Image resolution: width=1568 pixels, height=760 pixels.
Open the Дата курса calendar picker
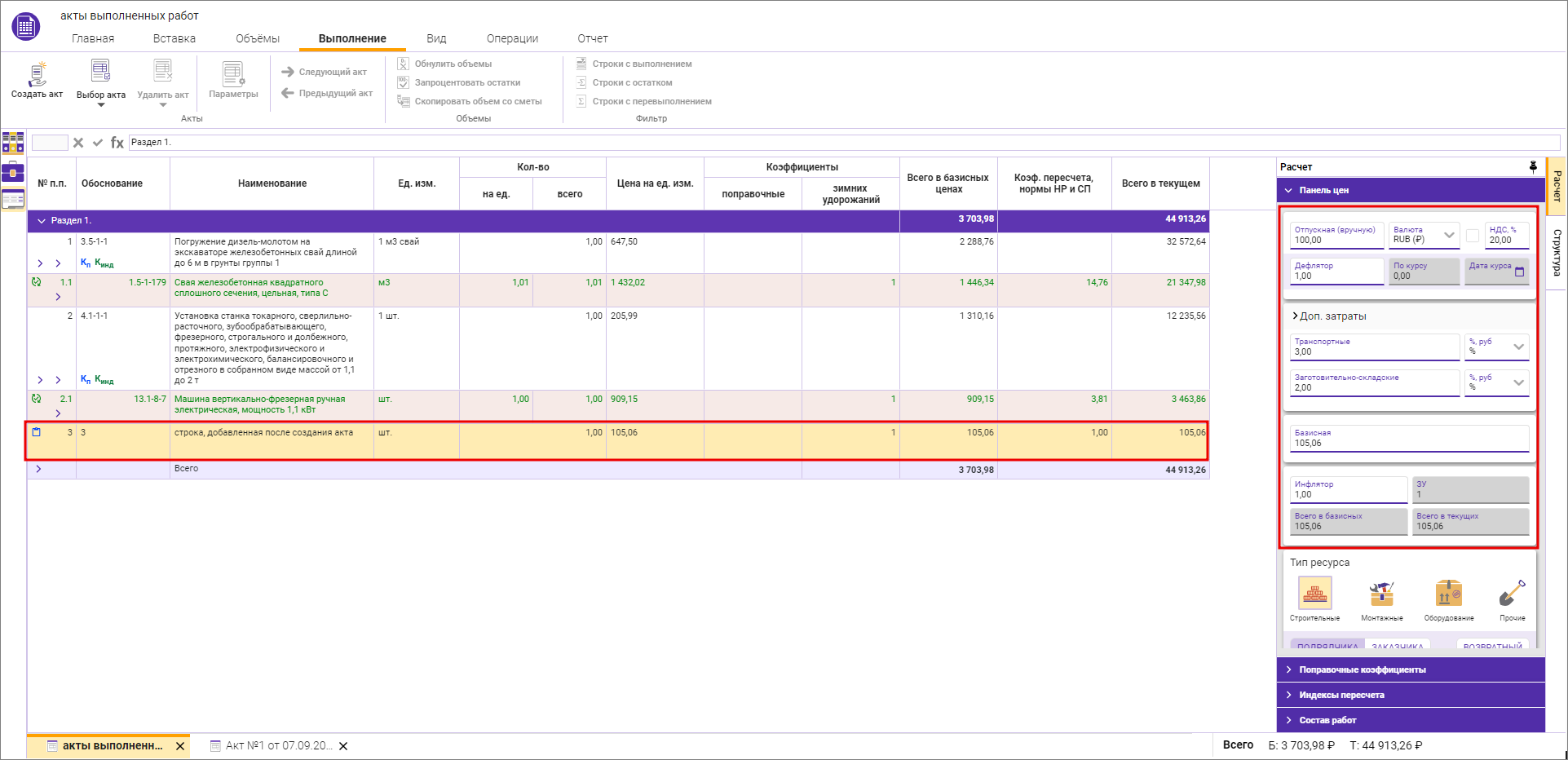coord(1519,272)
